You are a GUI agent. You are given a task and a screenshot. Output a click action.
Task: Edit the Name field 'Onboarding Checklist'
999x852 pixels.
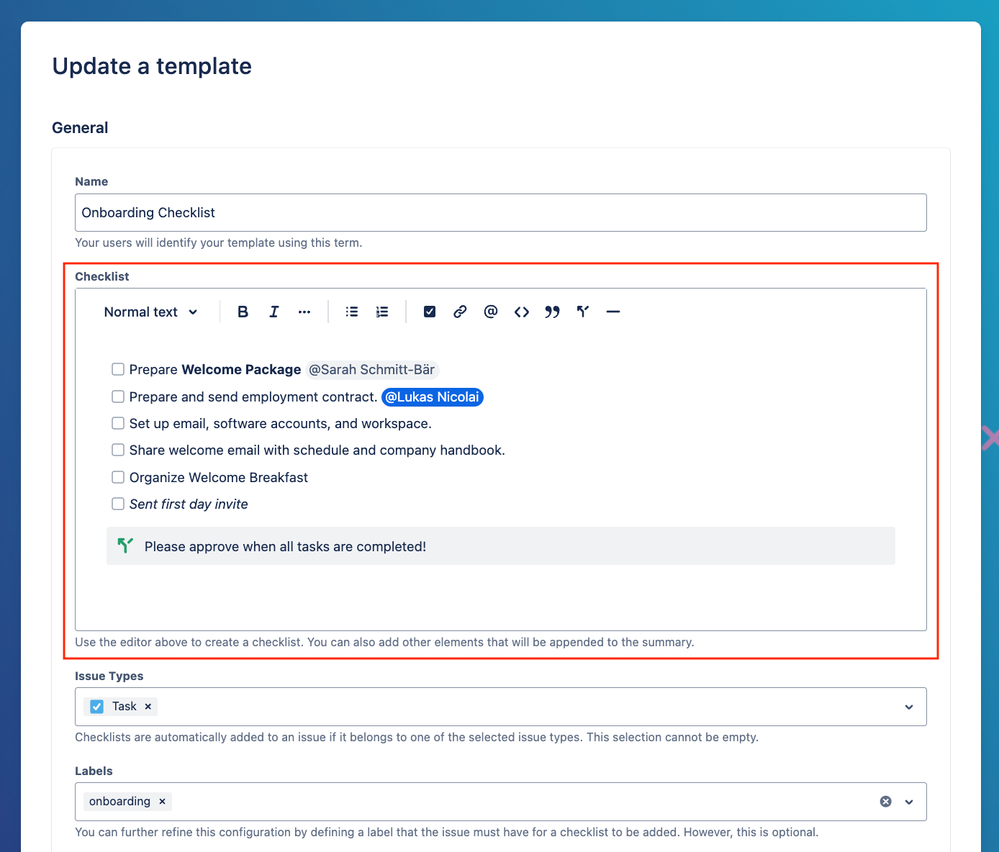(500, 212)
